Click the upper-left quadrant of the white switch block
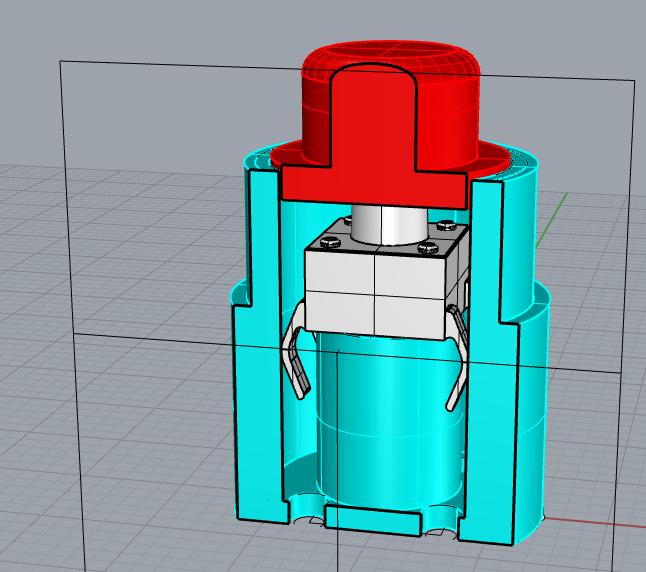The image size is (646, 572). 340,272
